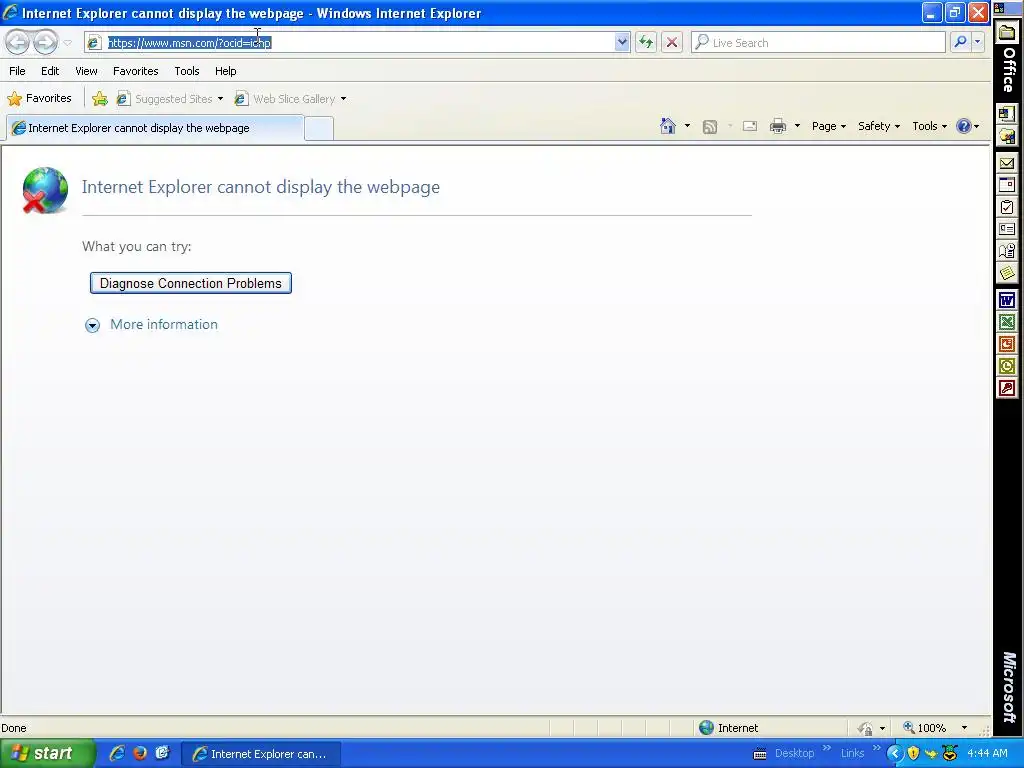
Task: Click the Add to Favorites Bar icon
Action: tap(100, 99)
